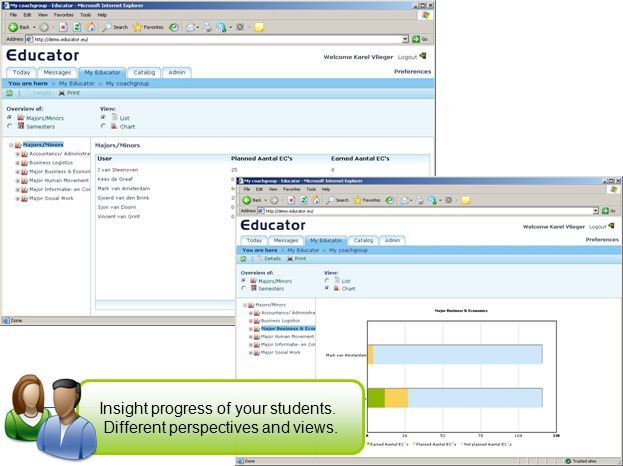Expand Business Logistics node in front window
Screen dimensions: 623x466
click(x=251, y=321)
